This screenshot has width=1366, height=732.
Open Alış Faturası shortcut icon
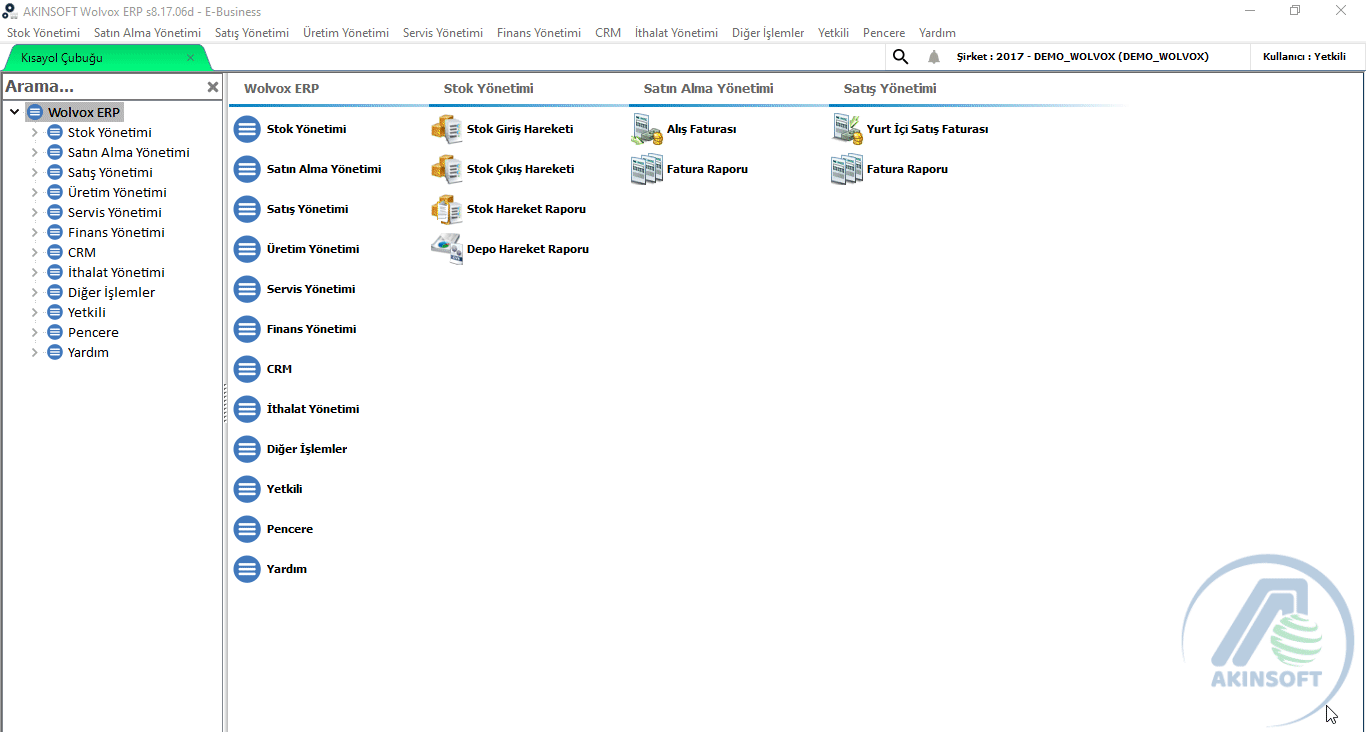tap(646, 129)
